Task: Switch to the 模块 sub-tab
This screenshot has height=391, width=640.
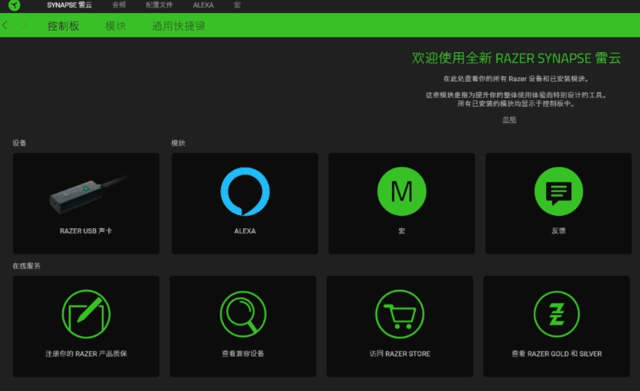Action: (116, 26)
